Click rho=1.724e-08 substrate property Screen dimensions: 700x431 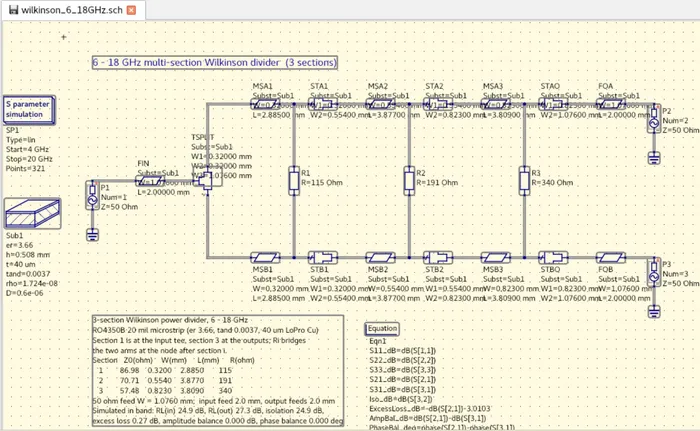(32, 283)
